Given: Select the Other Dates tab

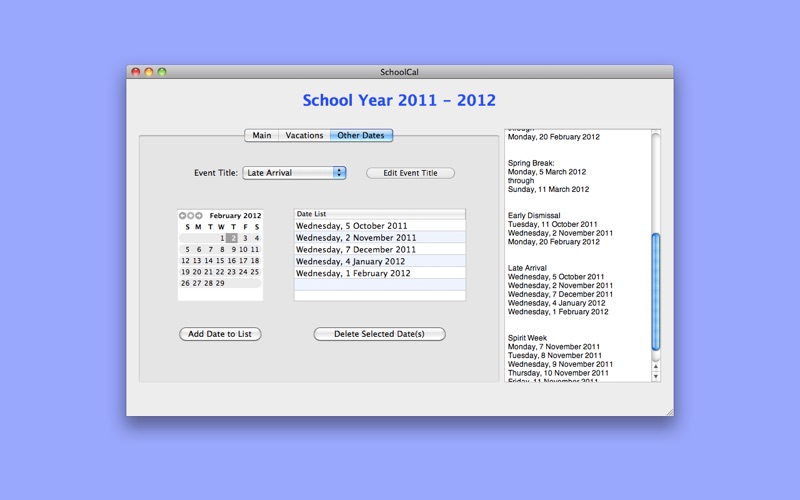Looking at the screenshot, I should pos(361,135).
